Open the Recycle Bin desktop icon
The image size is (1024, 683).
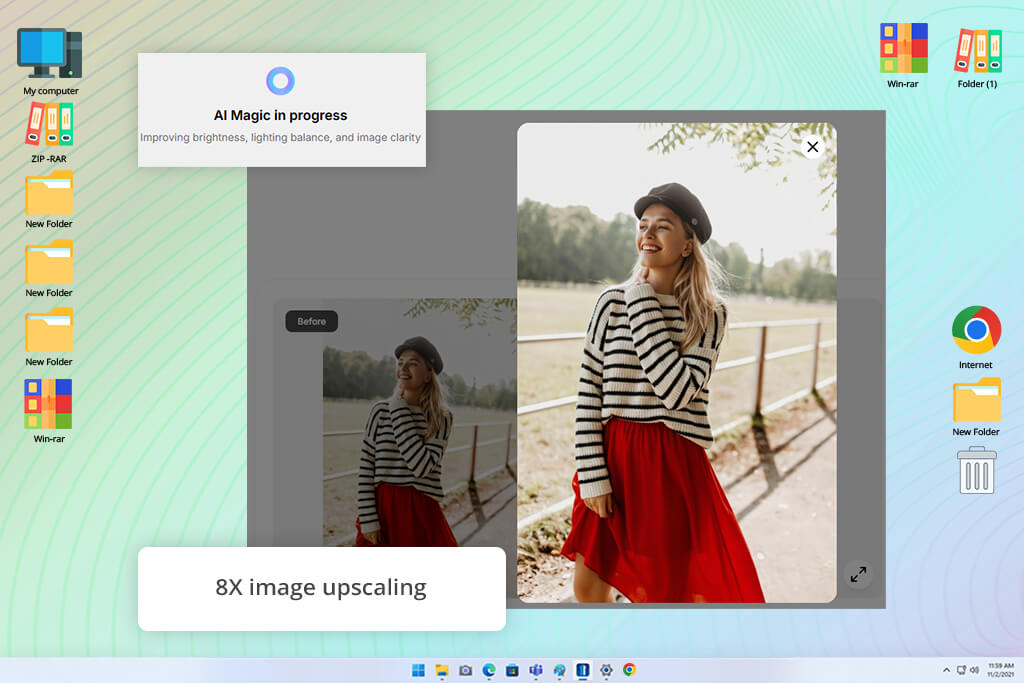pyautogui.click(x=976, y=470)
